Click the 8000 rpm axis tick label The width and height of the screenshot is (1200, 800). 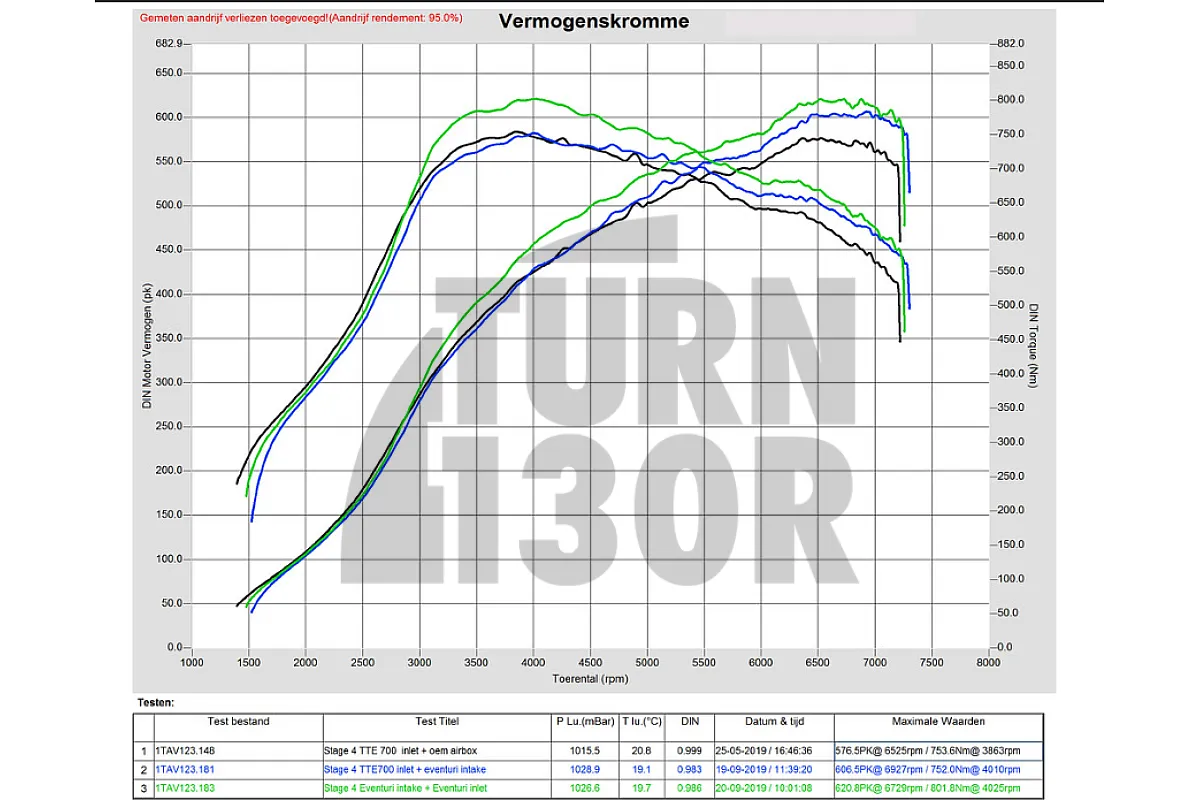click(988, 663)
